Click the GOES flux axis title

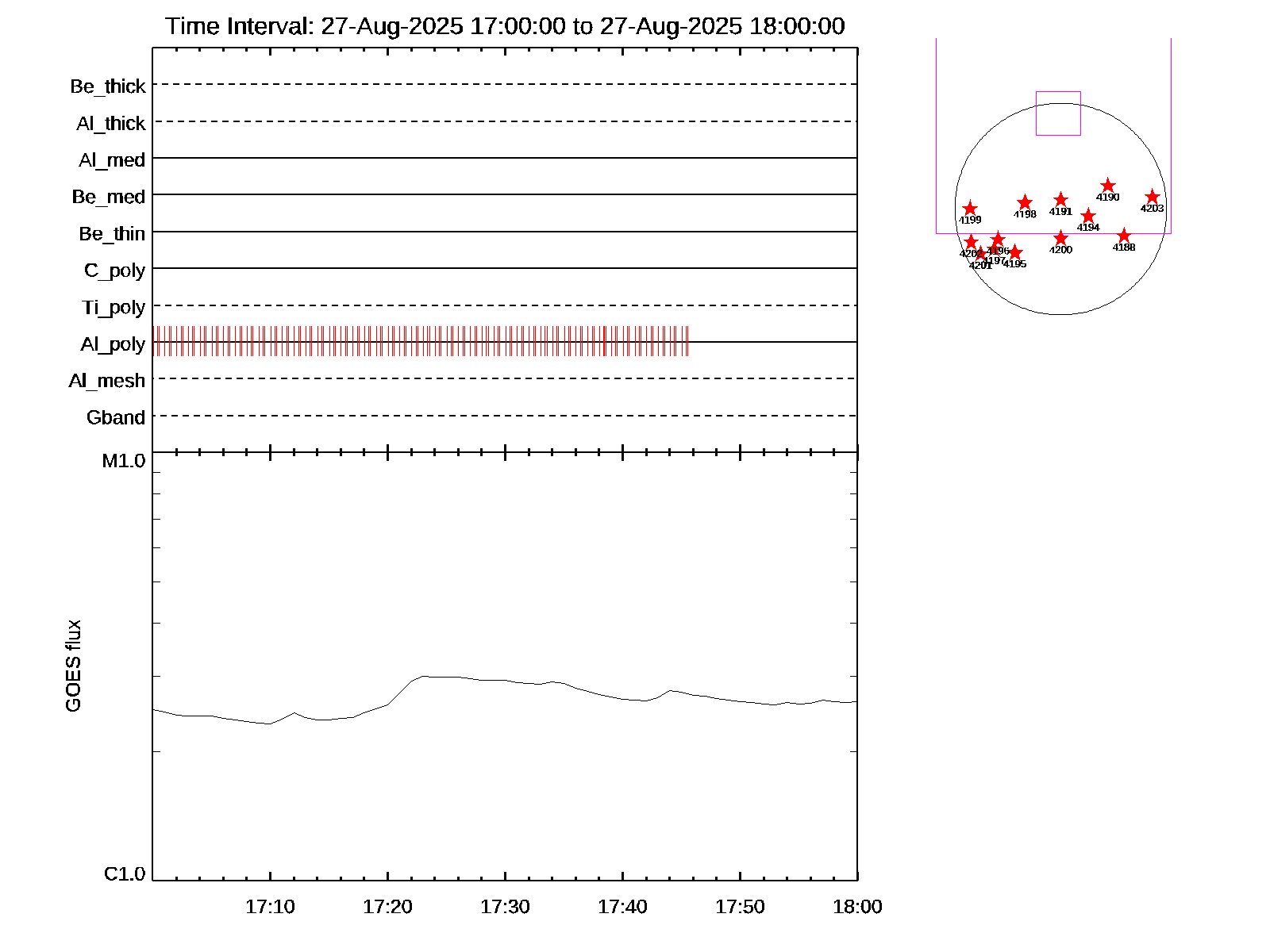[x=73, y=666]
